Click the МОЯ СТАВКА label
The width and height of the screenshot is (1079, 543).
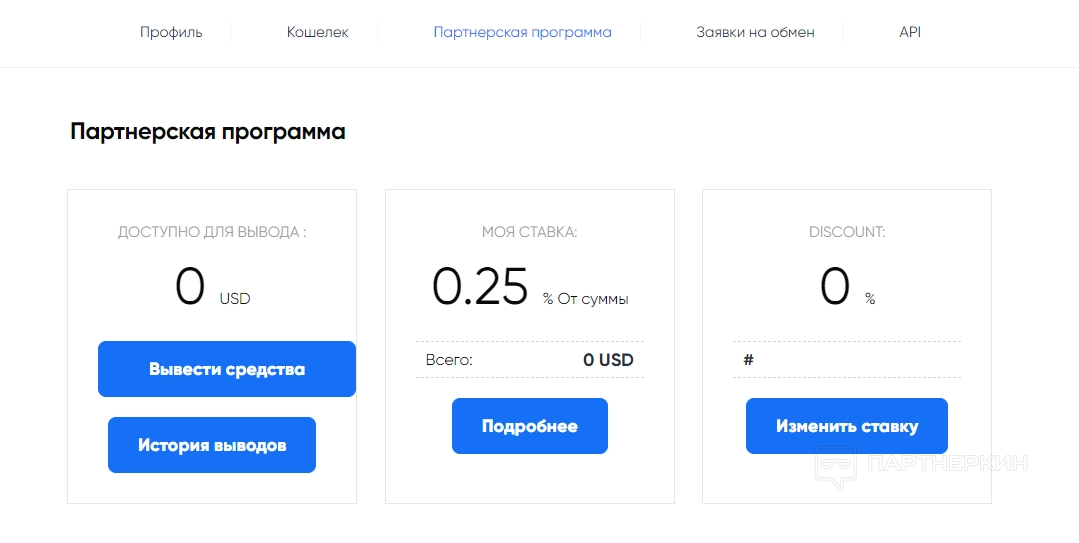pyautogui.click(x=529, y=232)
